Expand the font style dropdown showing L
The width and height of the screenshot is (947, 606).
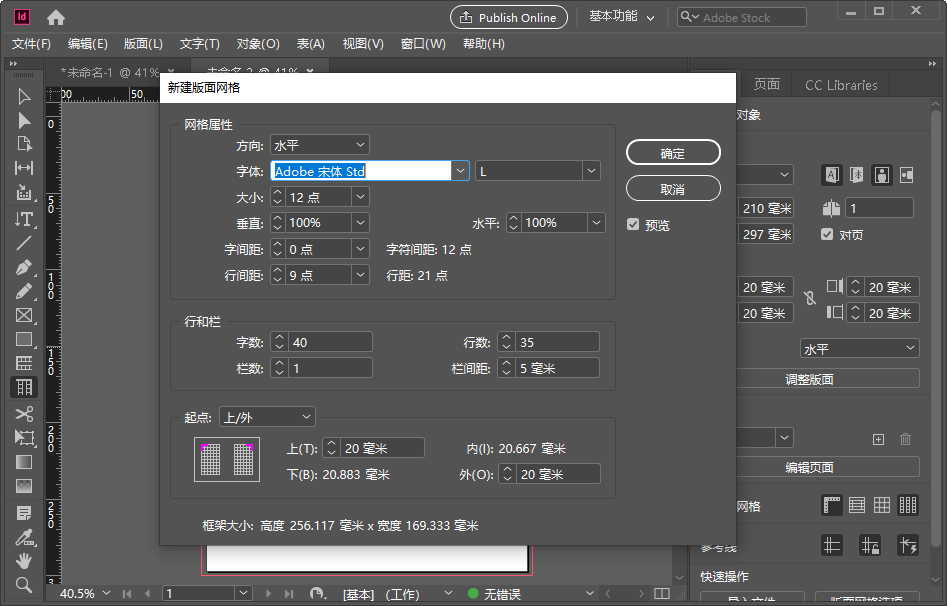coord(590,171)
